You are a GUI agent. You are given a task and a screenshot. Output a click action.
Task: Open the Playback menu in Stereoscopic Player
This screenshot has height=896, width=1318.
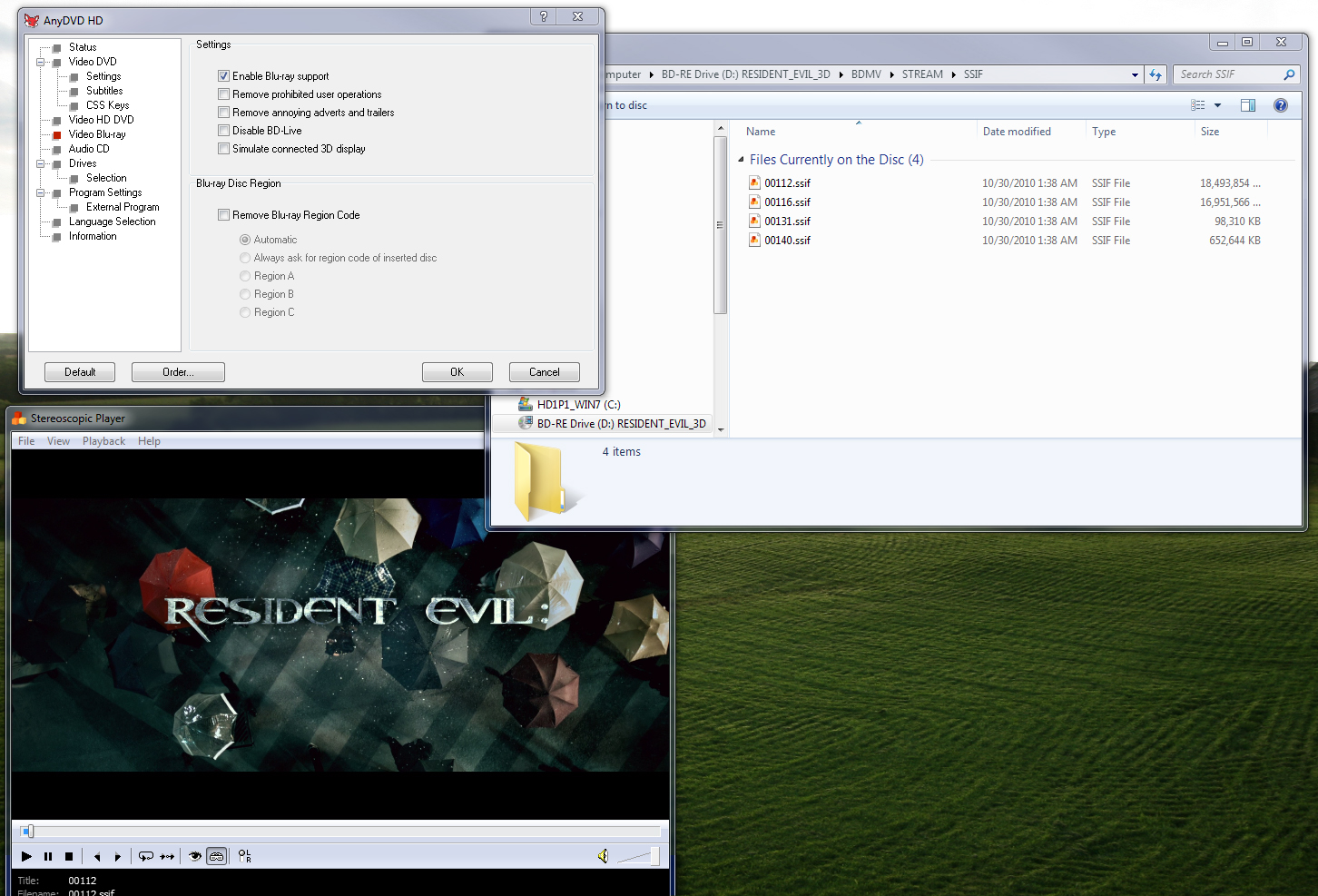point(103,441)
